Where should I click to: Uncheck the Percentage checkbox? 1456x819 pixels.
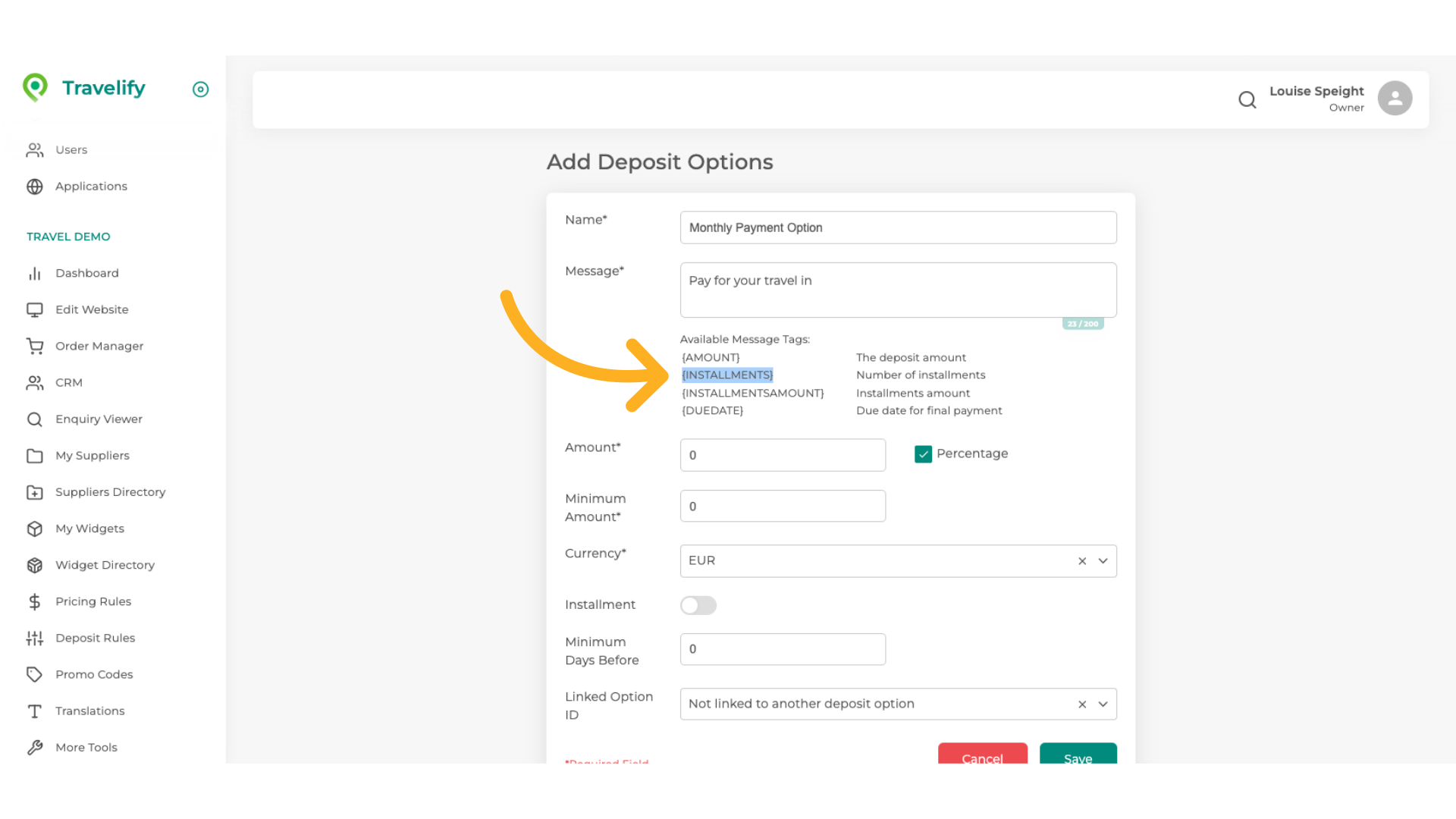(923, 454)
